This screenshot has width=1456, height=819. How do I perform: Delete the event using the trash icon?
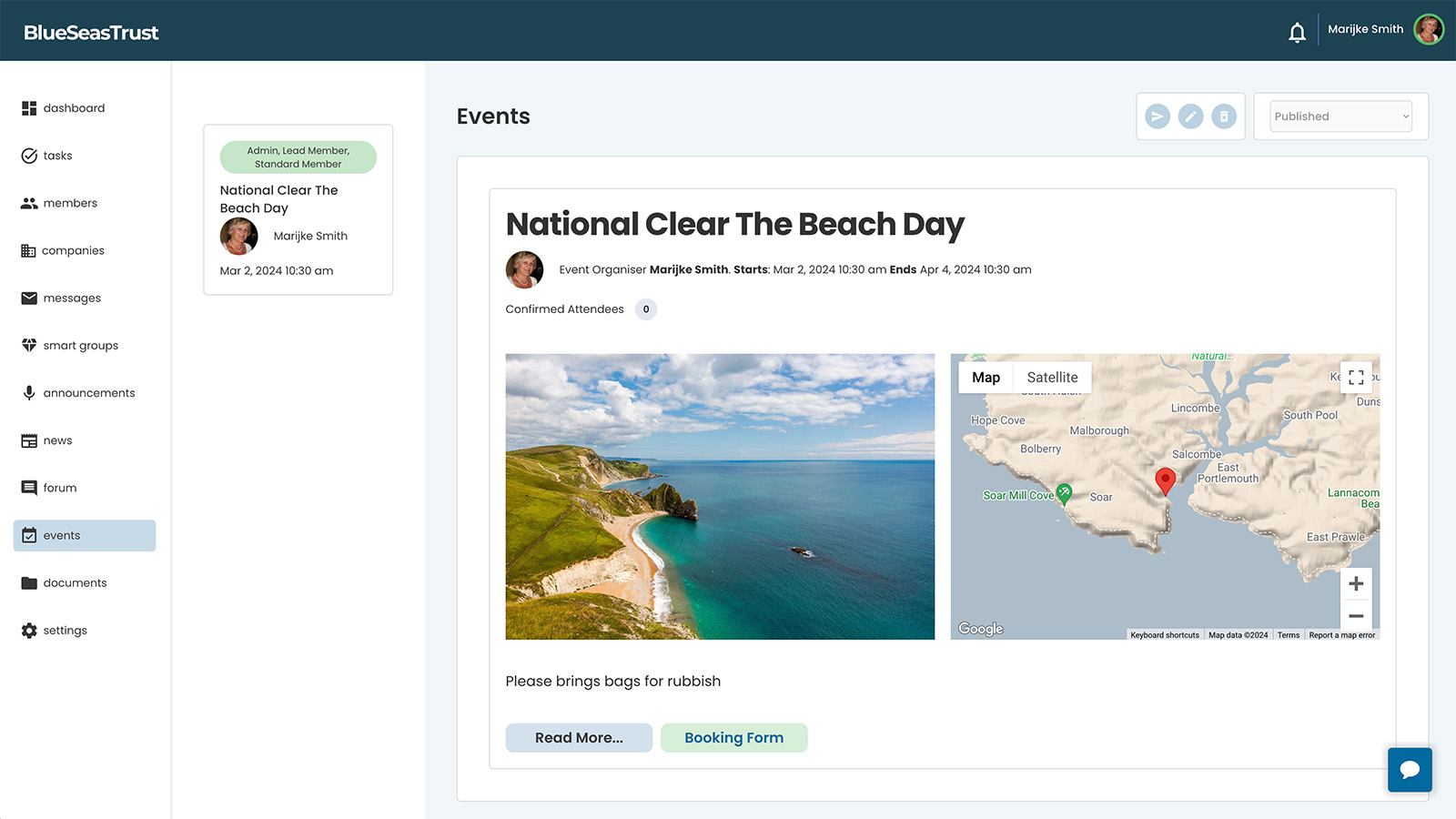[1224, 116]
